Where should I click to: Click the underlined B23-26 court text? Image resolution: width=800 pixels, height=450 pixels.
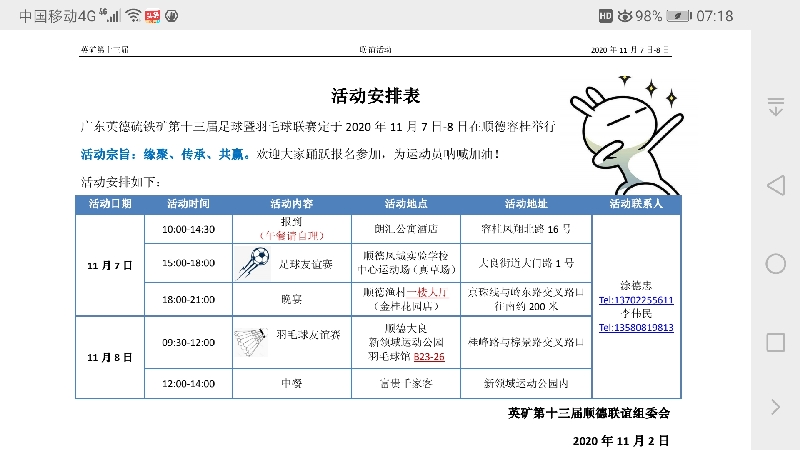click(428, 355)
